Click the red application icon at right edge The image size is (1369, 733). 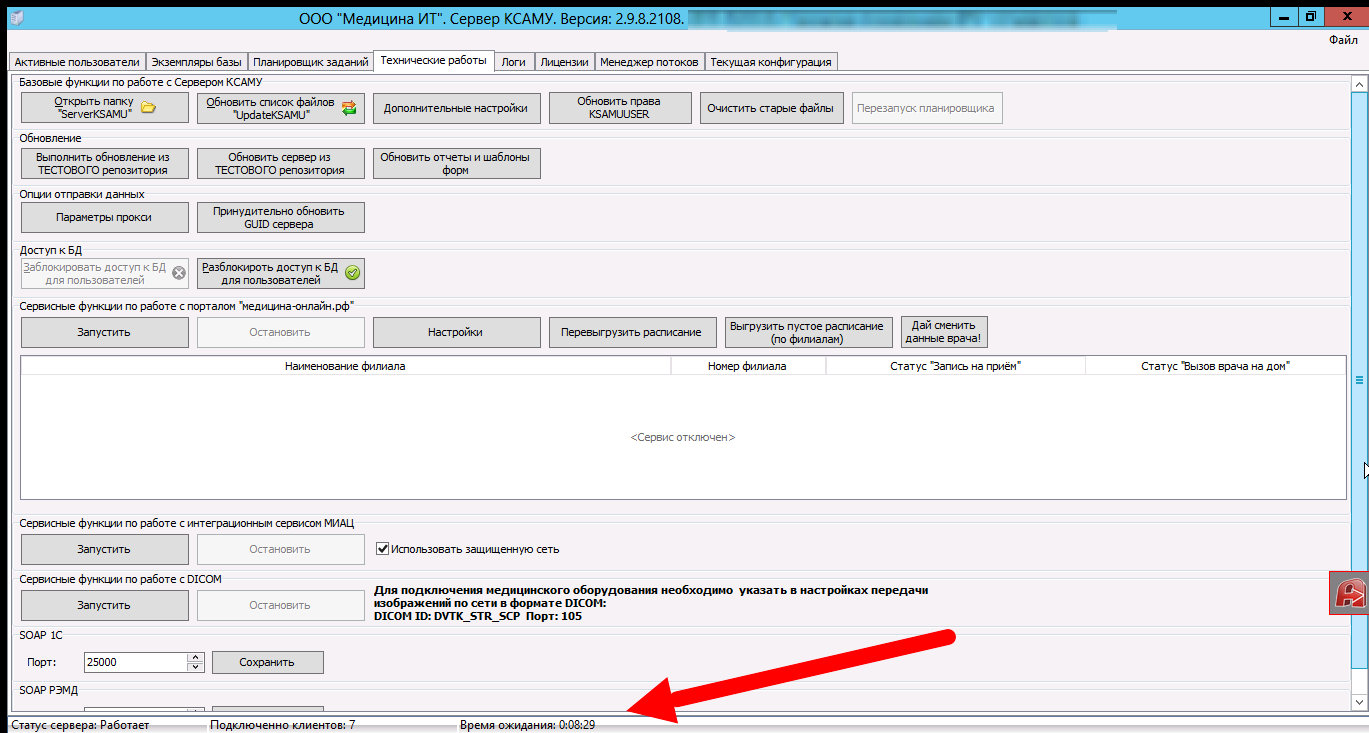1351,594
